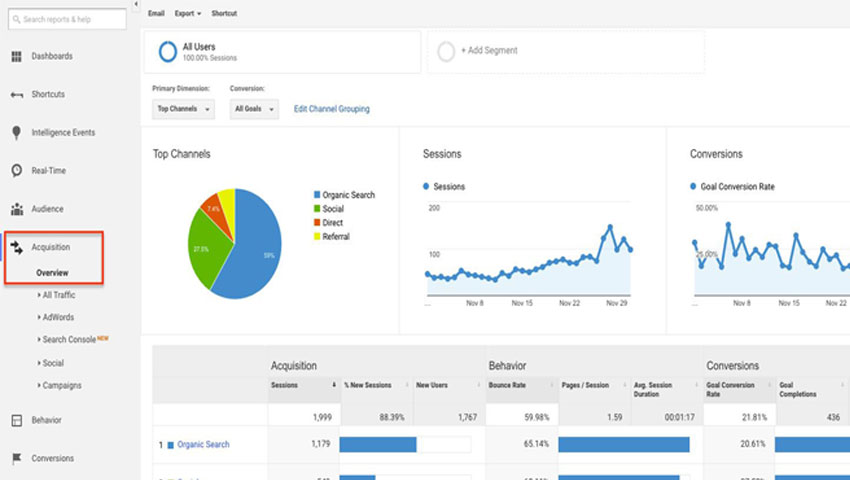Click the Audience people icon
The height and width of the screenshot is (480, 850).
17,209
